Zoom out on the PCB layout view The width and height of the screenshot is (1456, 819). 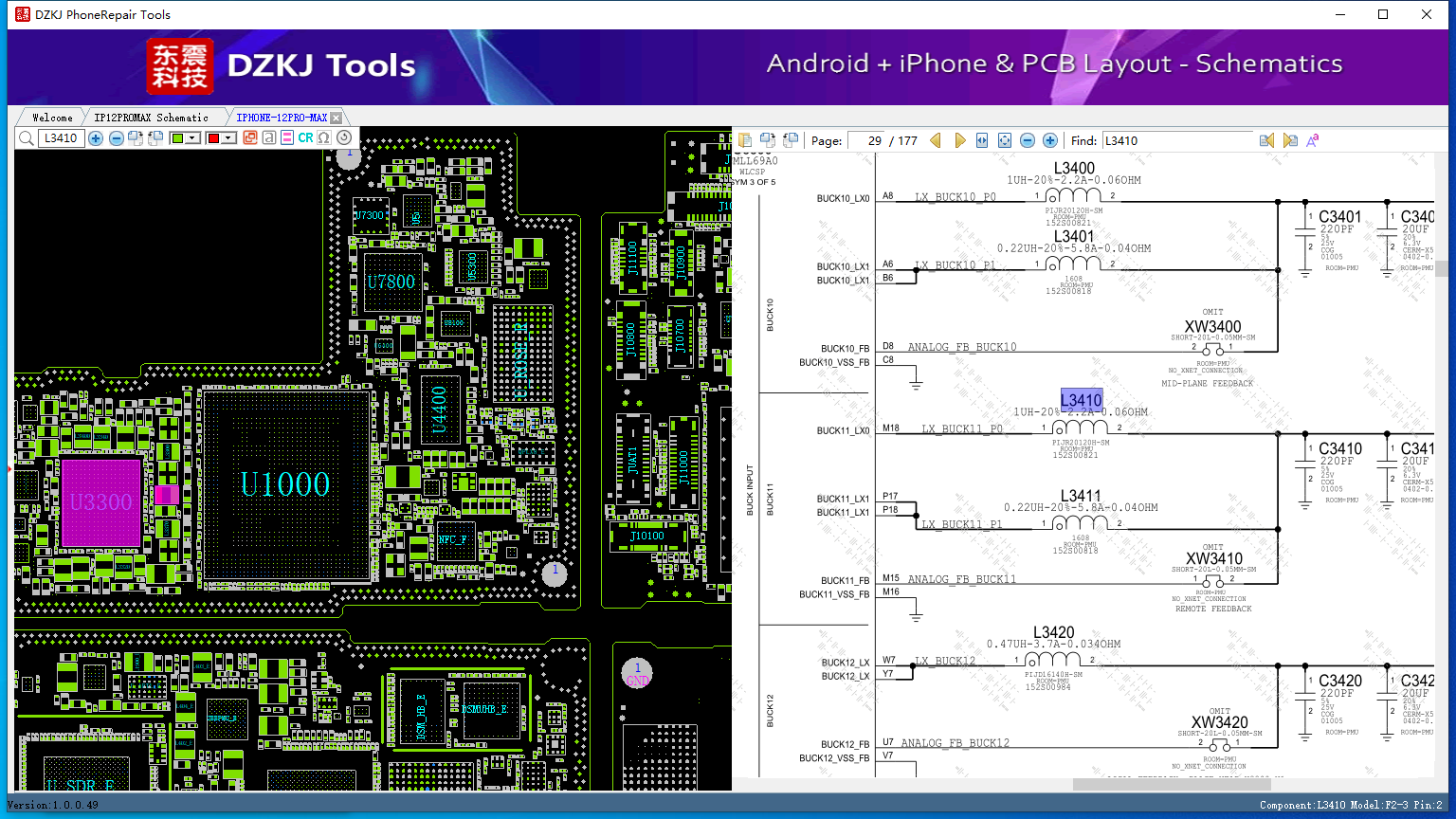point(117,138)
